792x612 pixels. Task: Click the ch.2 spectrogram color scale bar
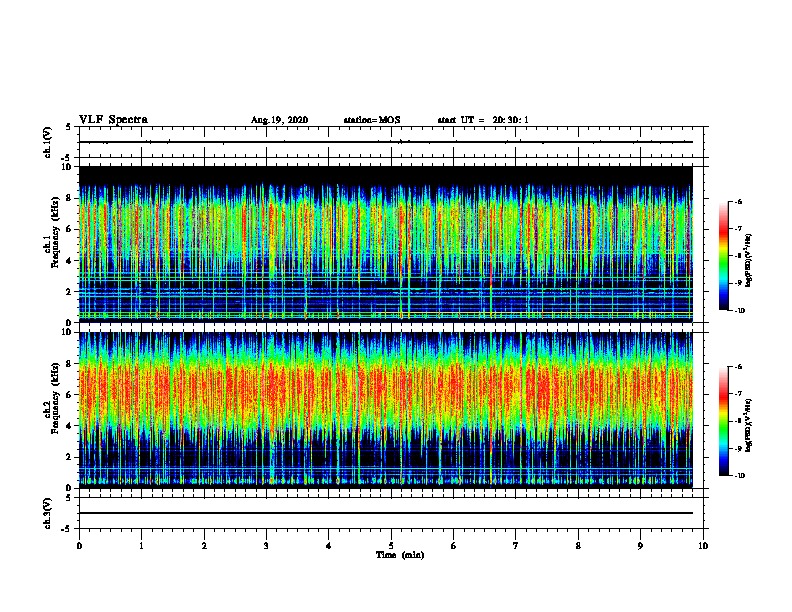724,421
